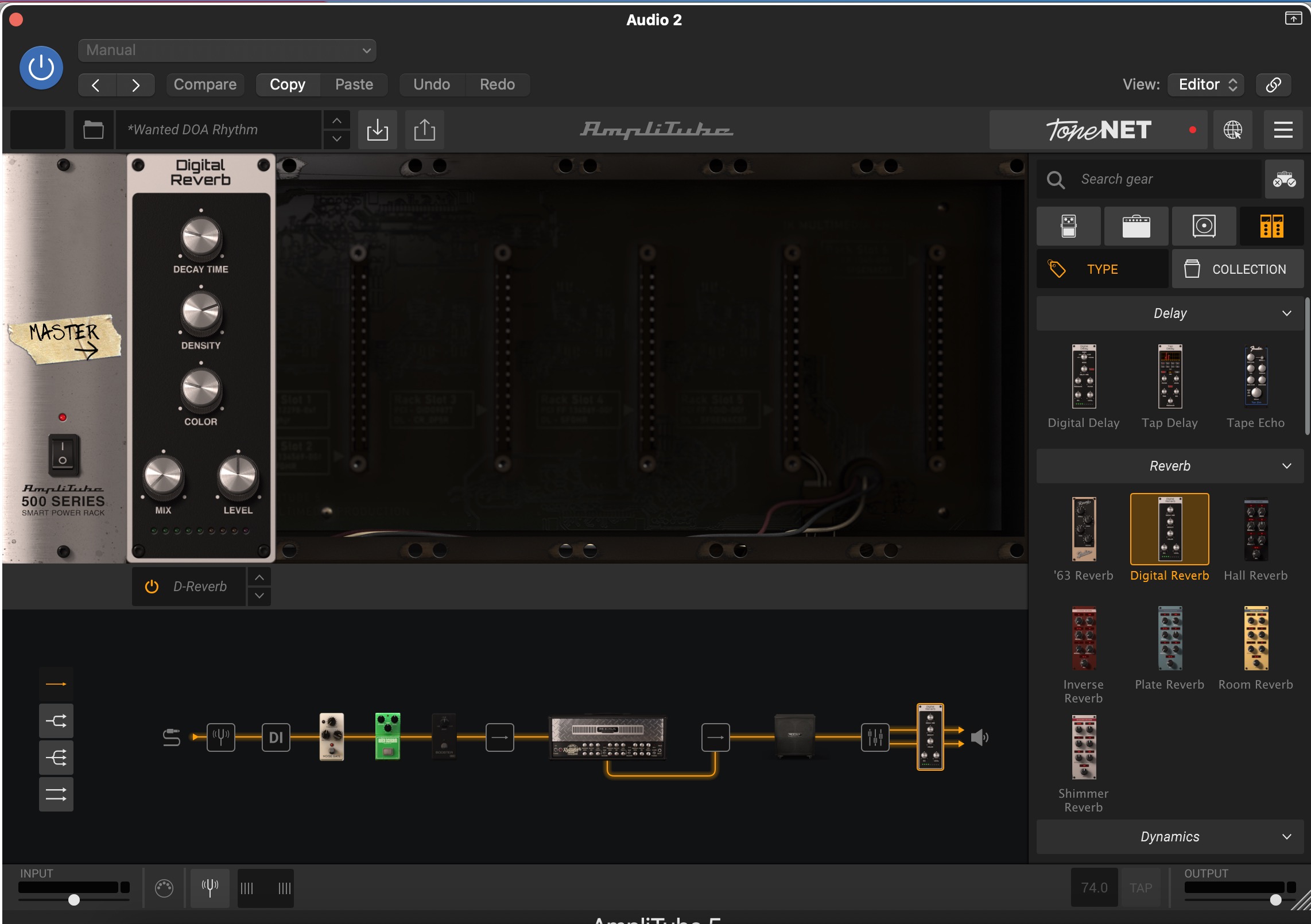1311x924 pixels.
Task: Click the Copy button
Action: point(288,85)
